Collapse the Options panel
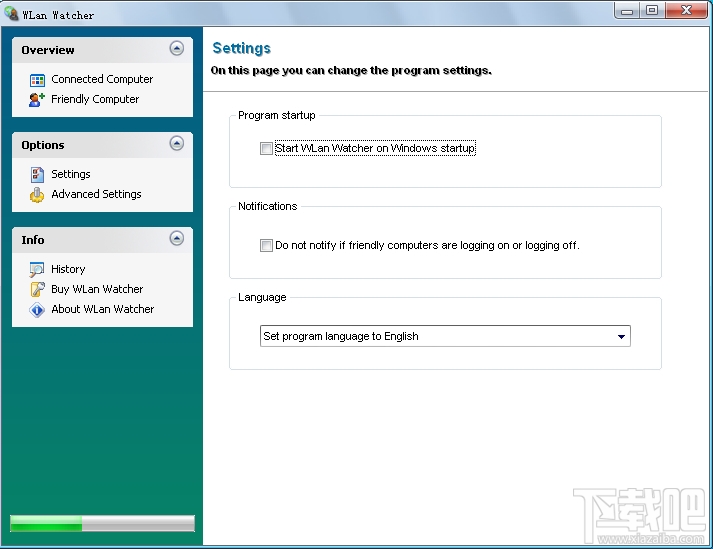This screenshot has width=713, height=549. click(x=177, y=143)
